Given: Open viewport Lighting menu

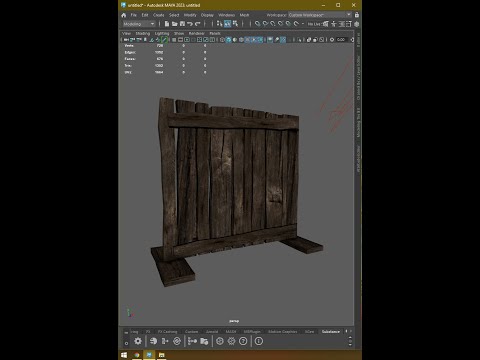Looking at the screenshot, I should [x=162, y=33].
